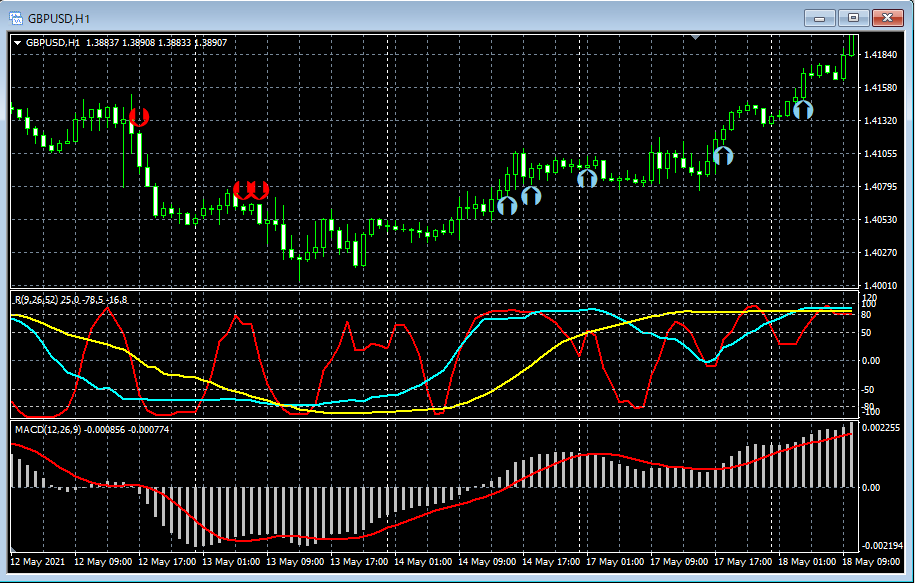
Task: Click the blue buy arrow near 17 May 17:00
Action: point(723,155)
